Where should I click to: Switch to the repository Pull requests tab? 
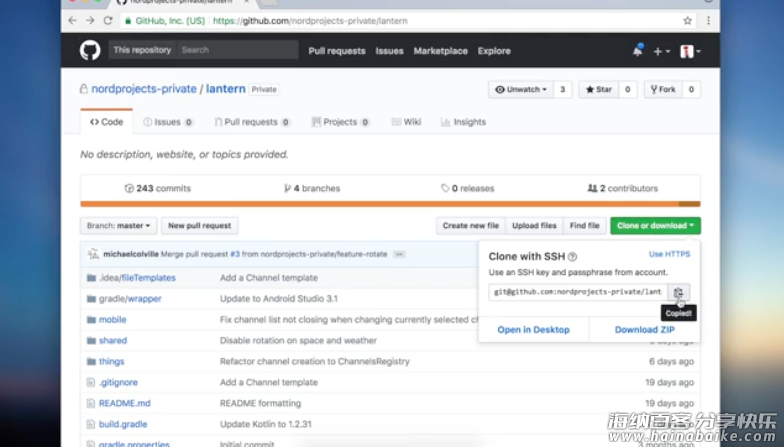252,122
